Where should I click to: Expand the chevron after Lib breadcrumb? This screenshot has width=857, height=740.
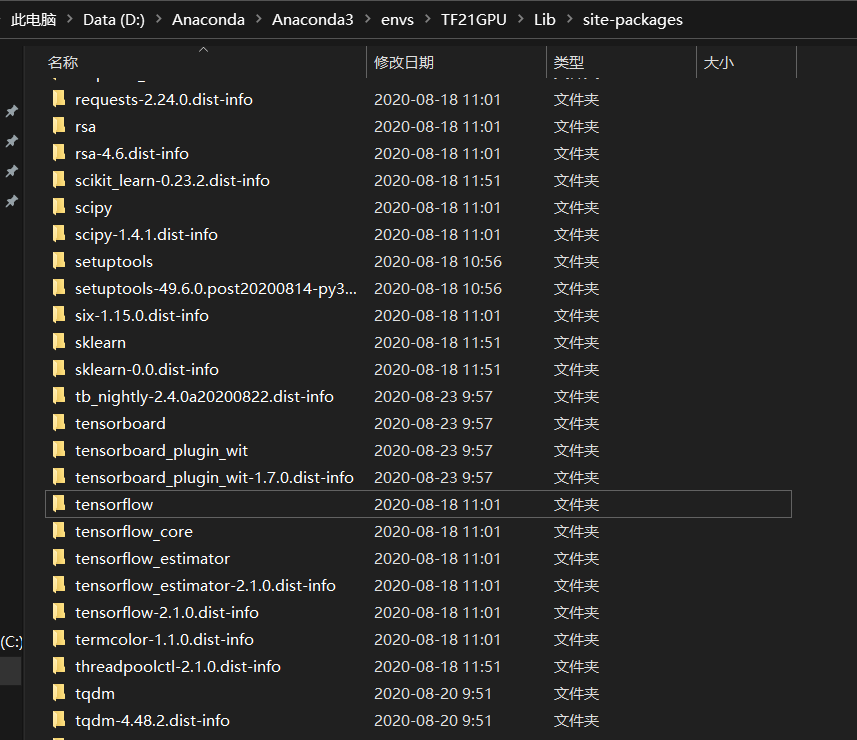[570, 19]
